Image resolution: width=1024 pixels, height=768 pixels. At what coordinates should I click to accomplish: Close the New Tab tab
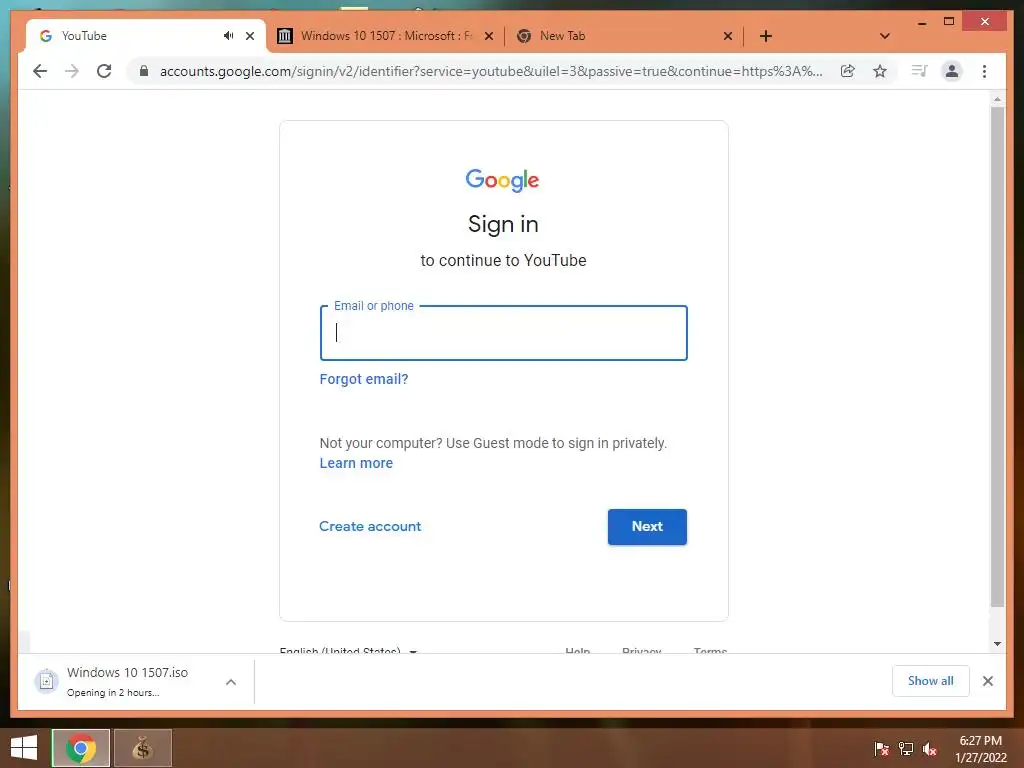pos(728,36)
